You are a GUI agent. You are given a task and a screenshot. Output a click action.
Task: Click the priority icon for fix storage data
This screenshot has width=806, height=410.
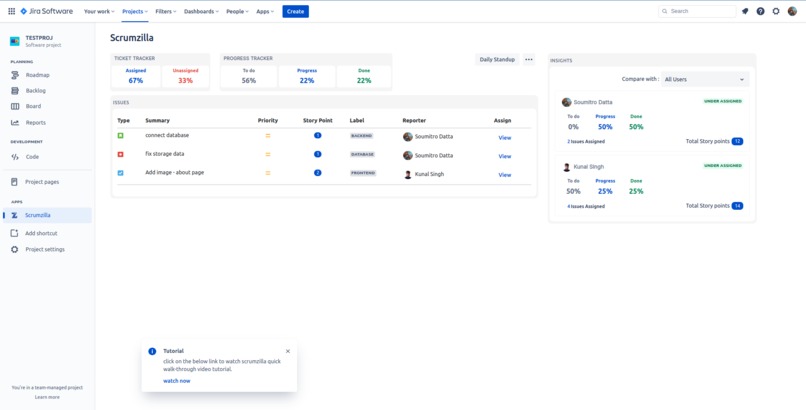tap(268, 154)
